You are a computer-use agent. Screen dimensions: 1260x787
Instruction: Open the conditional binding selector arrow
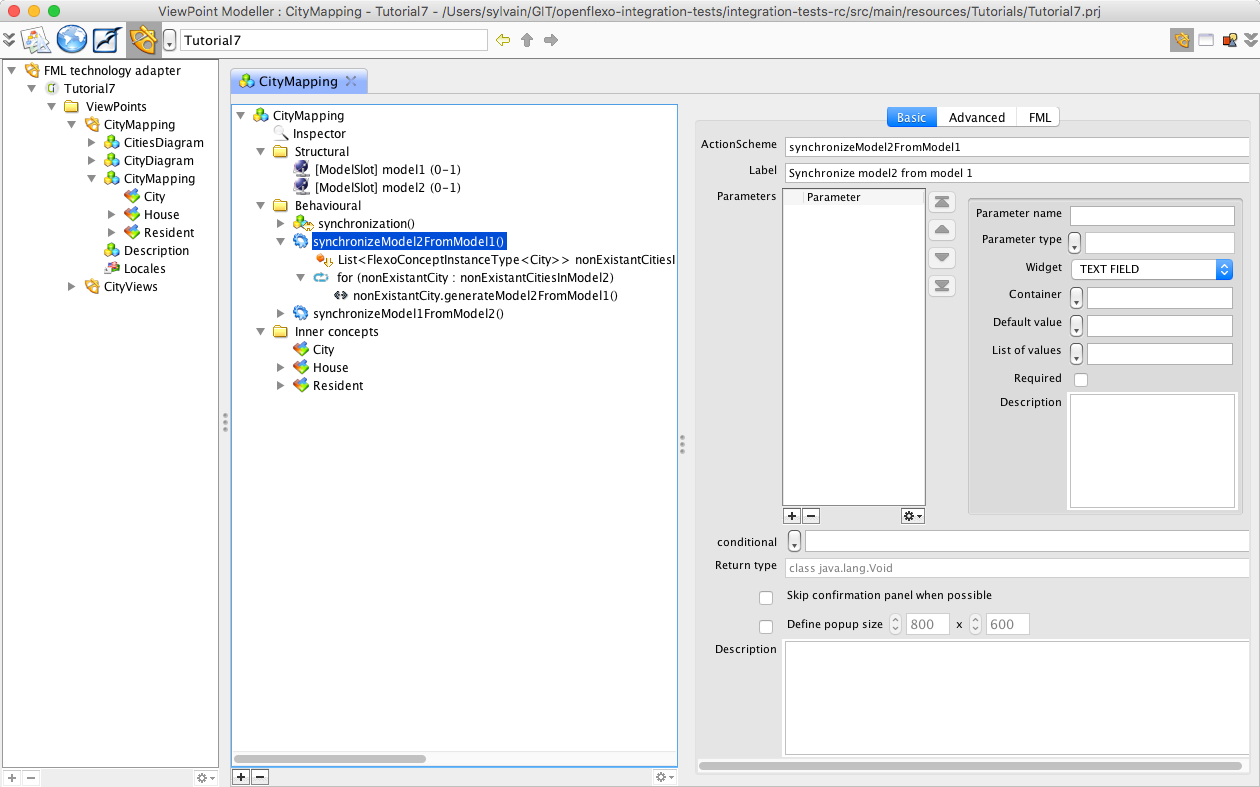coord(794,541)
